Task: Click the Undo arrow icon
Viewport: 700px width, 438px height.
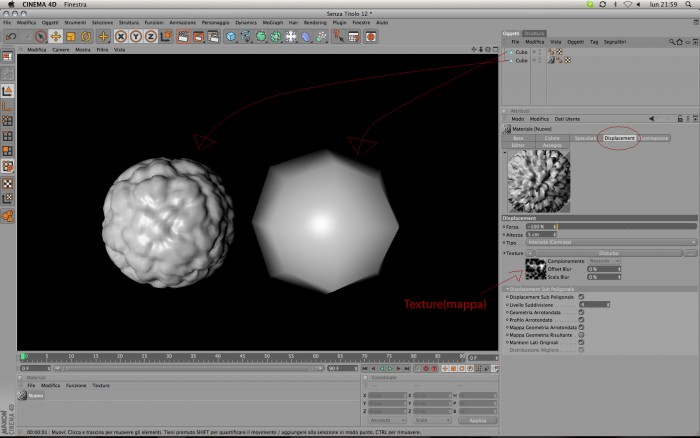Action: point(11,37)
